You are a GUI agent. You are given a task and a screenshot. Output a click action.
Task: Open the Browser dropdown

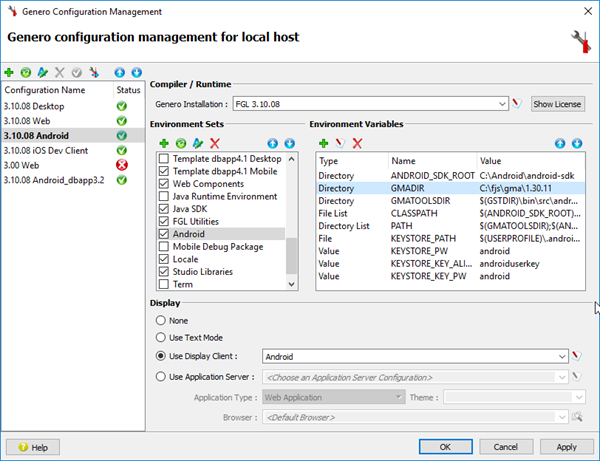(x=562, y=417)
